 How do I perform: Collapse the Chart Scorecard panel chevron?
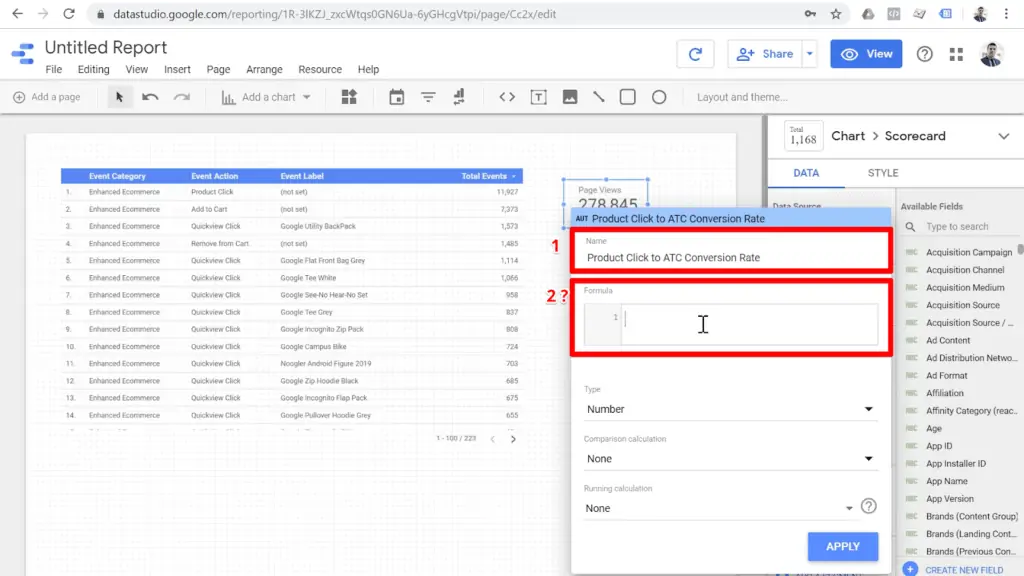tap(1005, 135)
